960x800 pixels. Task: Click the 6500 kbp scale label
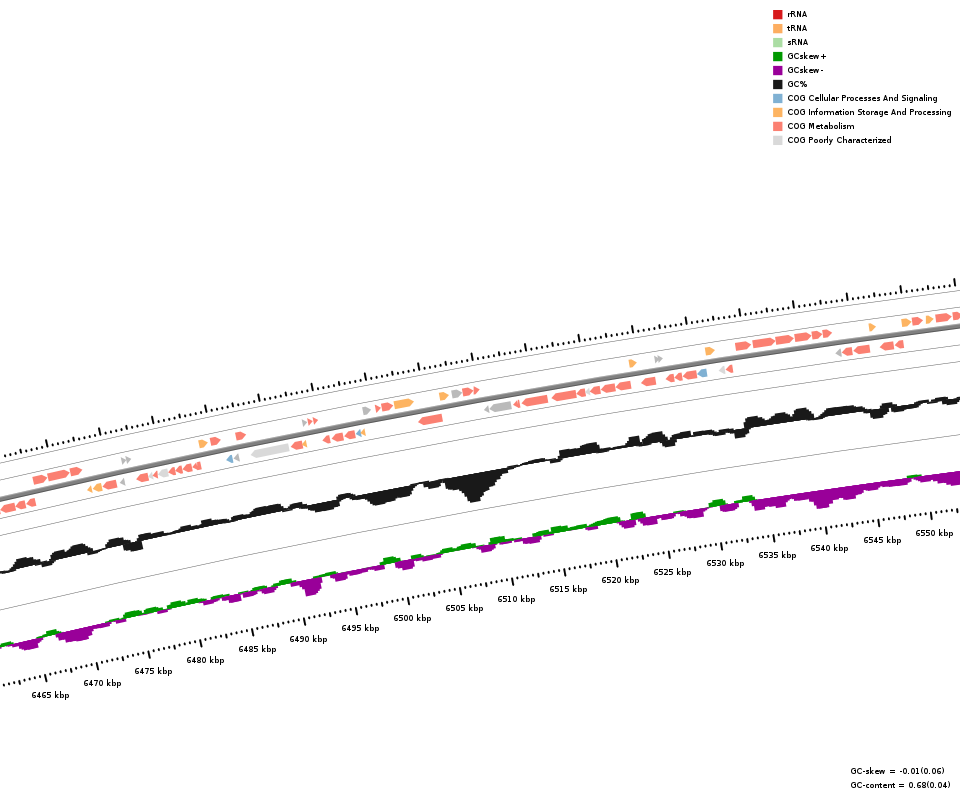tap(412, 618)
